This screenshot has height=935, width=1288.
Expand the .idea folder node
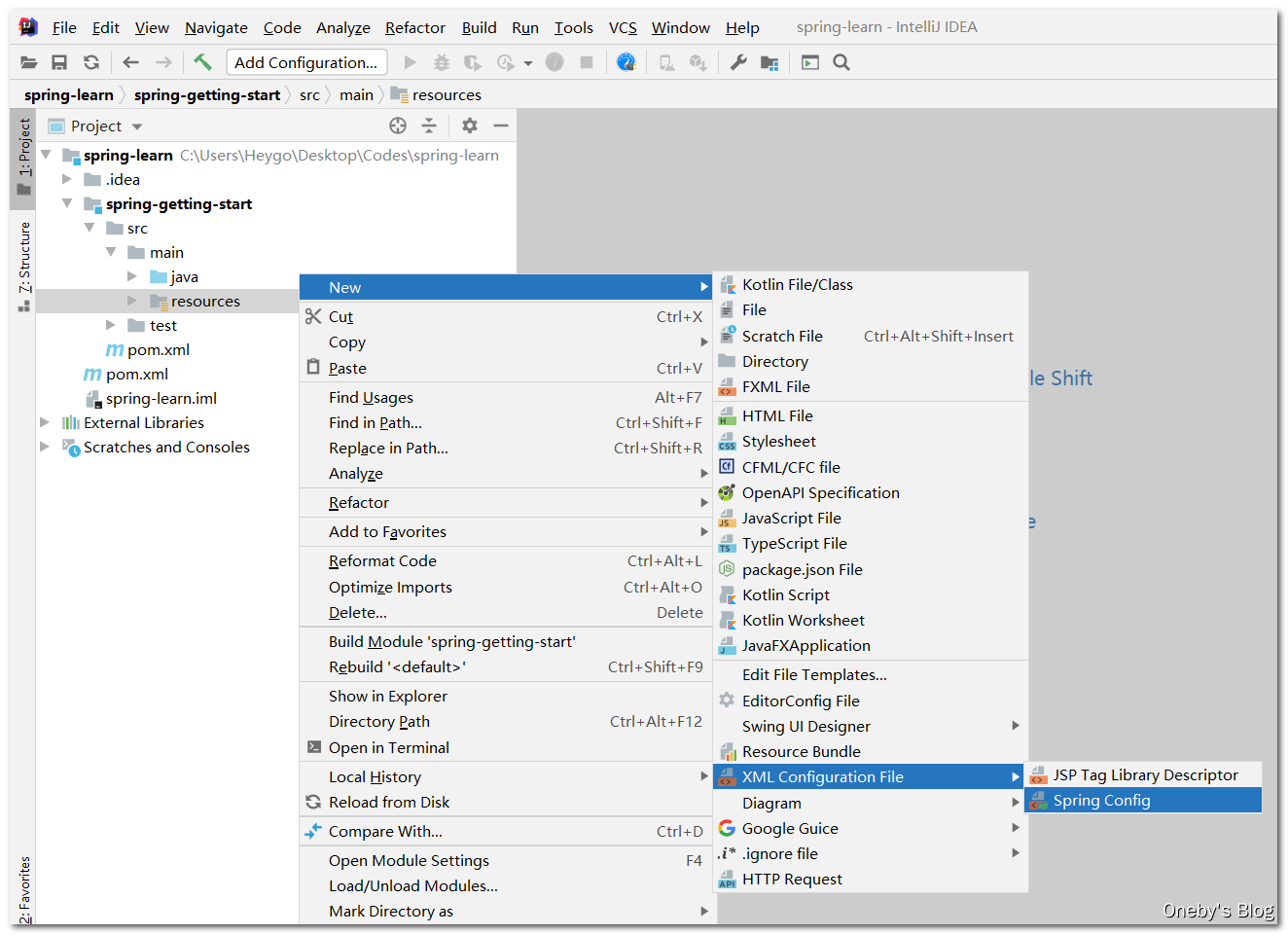(x=67, y=179)
